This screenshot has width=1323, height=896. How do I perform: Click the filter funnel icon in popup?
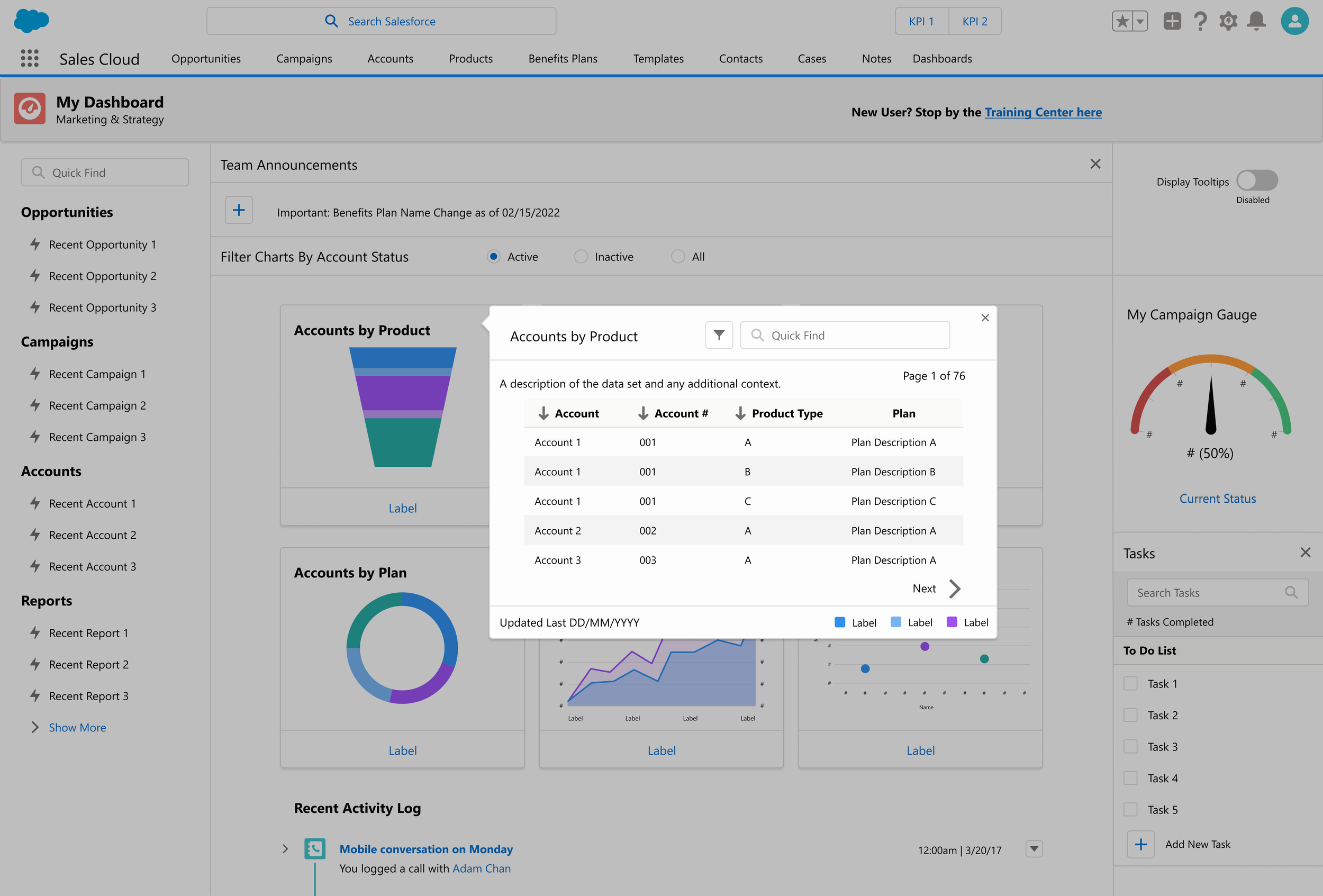[719, 336]
